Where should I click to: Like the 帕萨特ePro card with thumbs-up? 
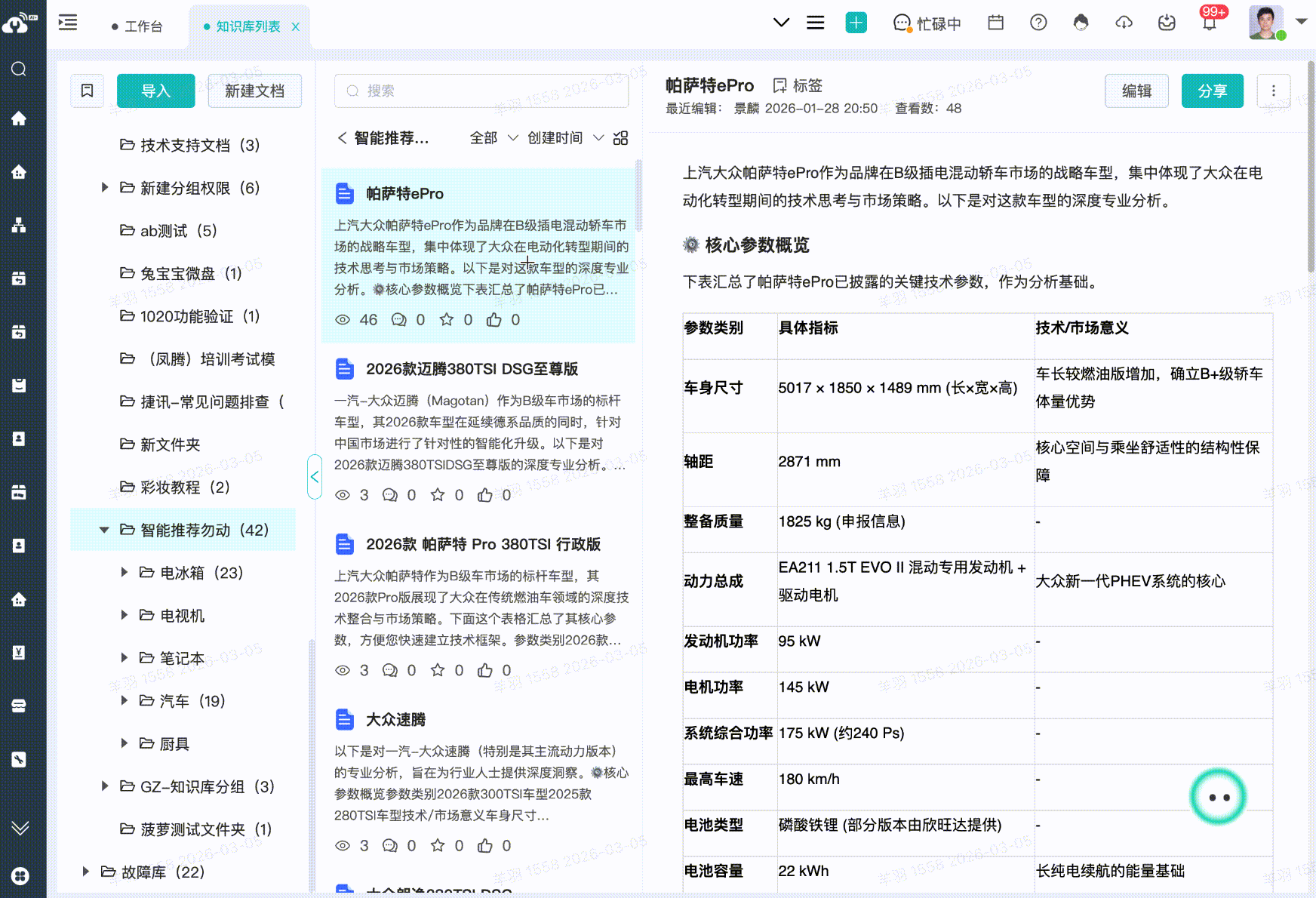point(494,320)
